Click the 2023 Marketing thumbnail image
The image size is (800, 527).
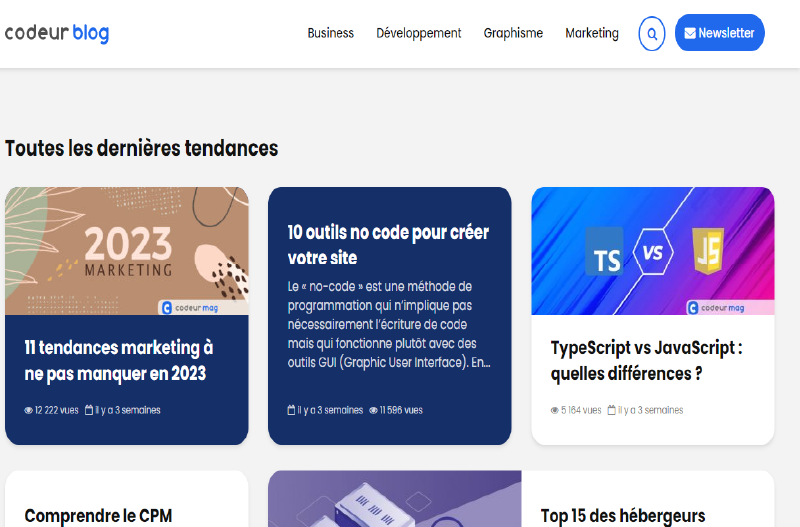pos(127,251)
